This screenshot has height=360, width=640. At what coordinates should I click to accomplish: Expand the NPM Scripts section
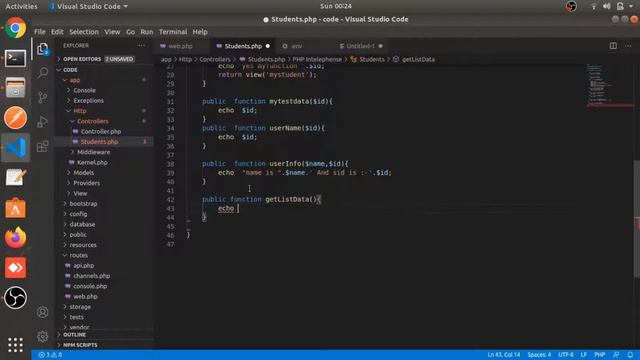click(x=104, y=345)
